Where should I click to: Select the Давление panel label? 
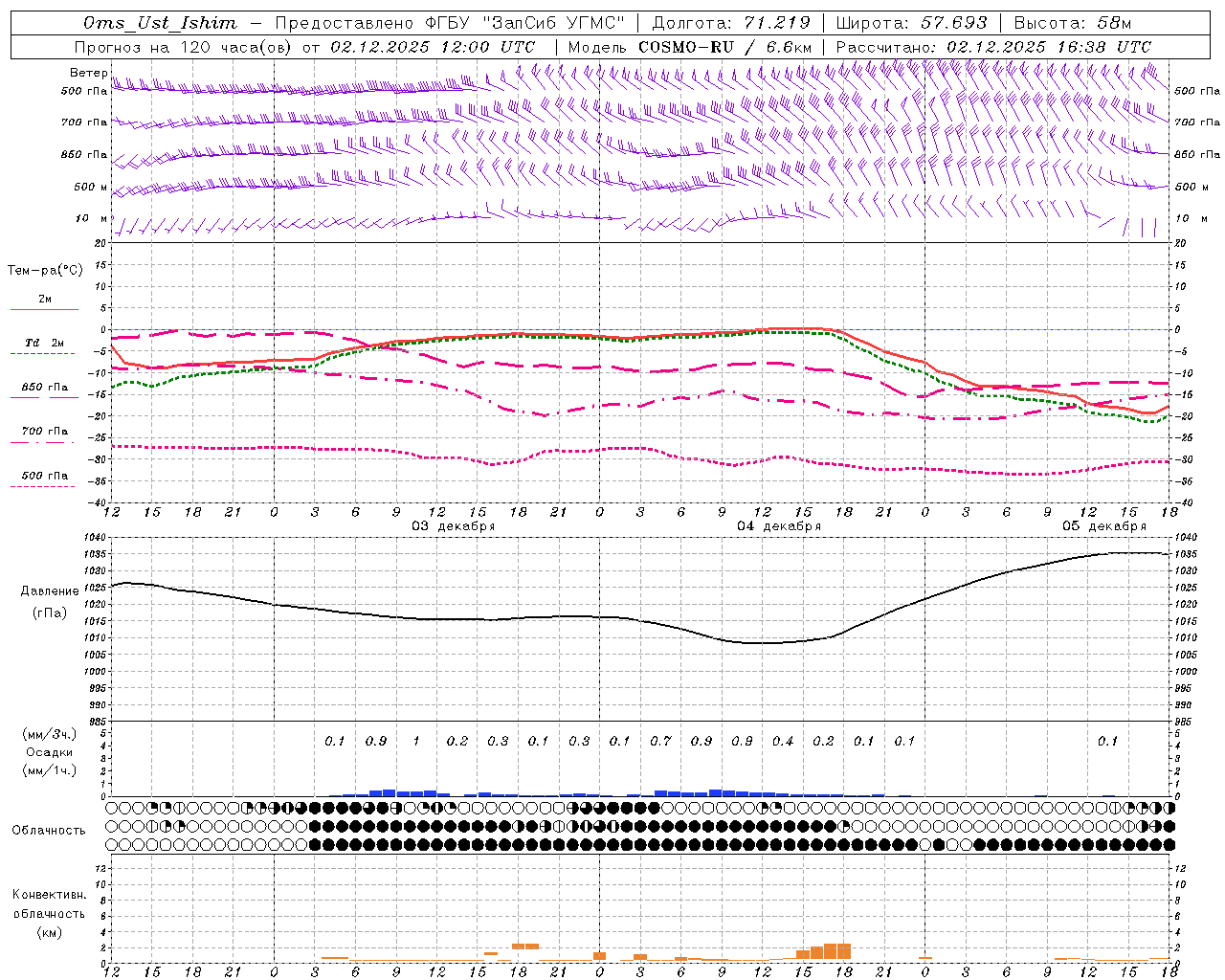50,591
